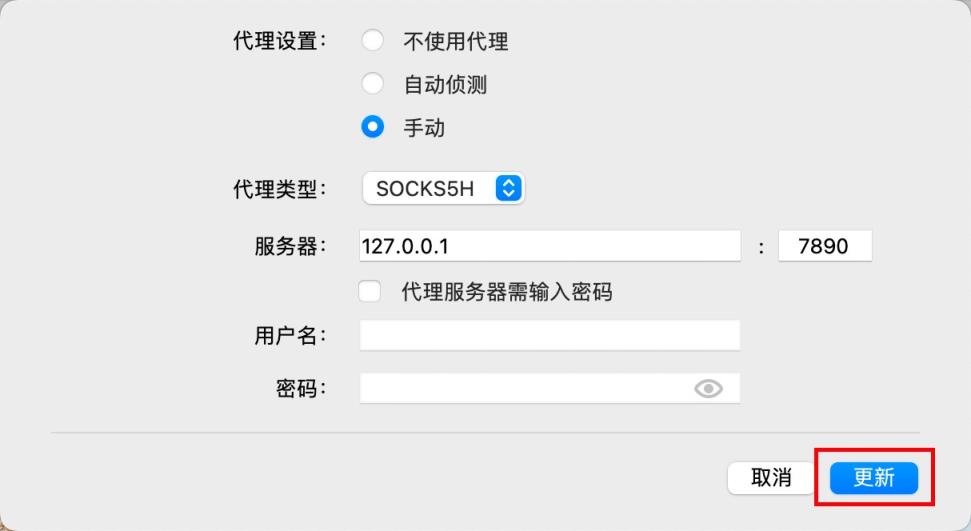The height and width of the screenshot is (531, 971).
Task: Select the 不使用代理 radio button
Action: [373, 41]
